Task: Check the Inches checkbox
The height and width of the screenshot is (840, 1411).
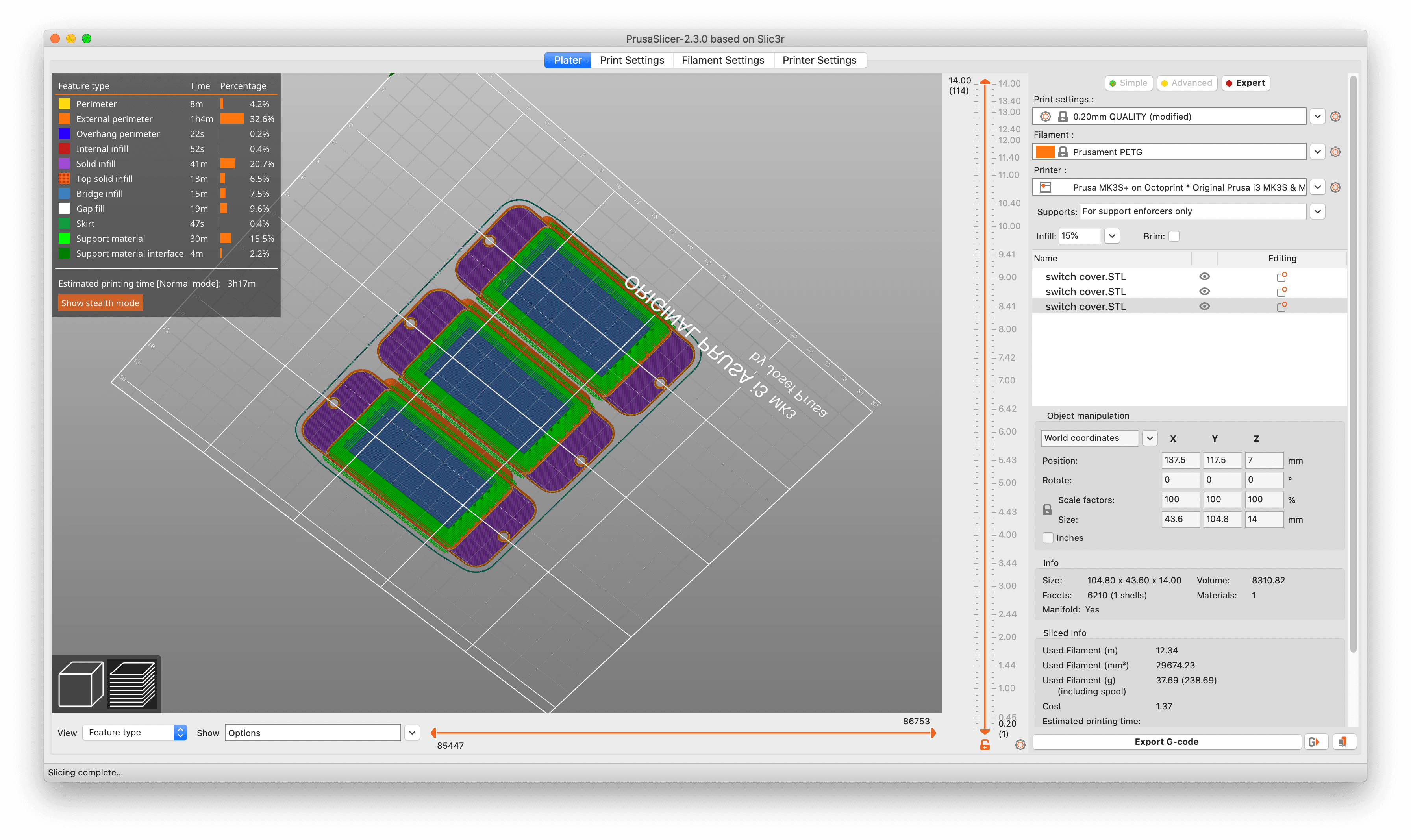Action: (x=1048, y=538)
